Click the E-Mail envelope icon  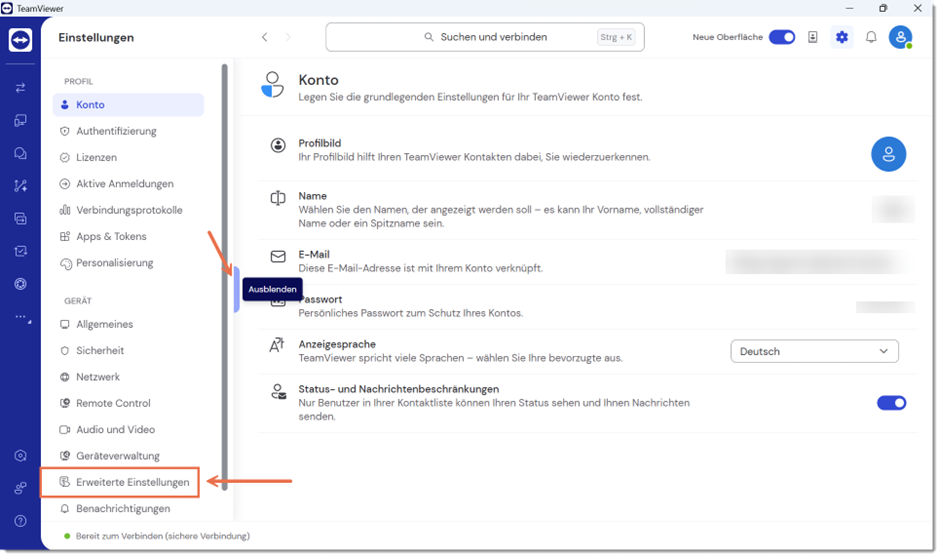click(x=278, y=257)
